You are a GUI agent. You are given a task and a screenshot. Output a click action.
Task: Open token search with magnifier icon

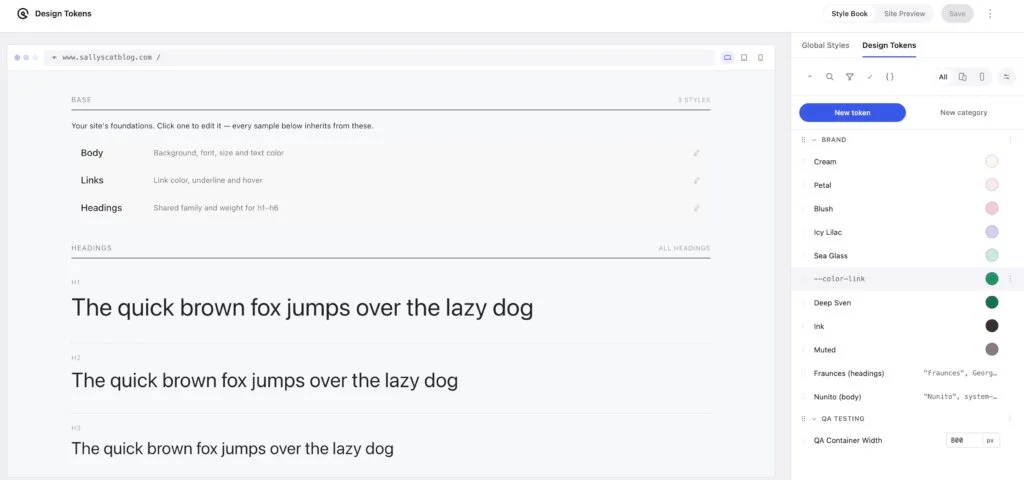[829, 76]
